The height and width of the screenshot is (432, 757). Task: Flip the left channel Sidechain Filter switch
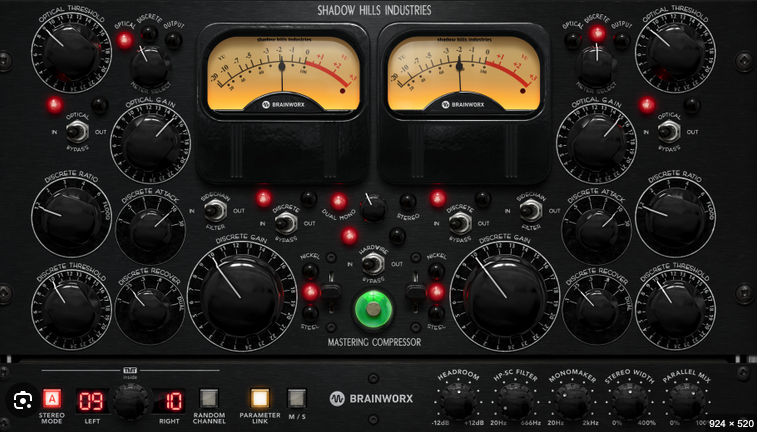(215, 210)
